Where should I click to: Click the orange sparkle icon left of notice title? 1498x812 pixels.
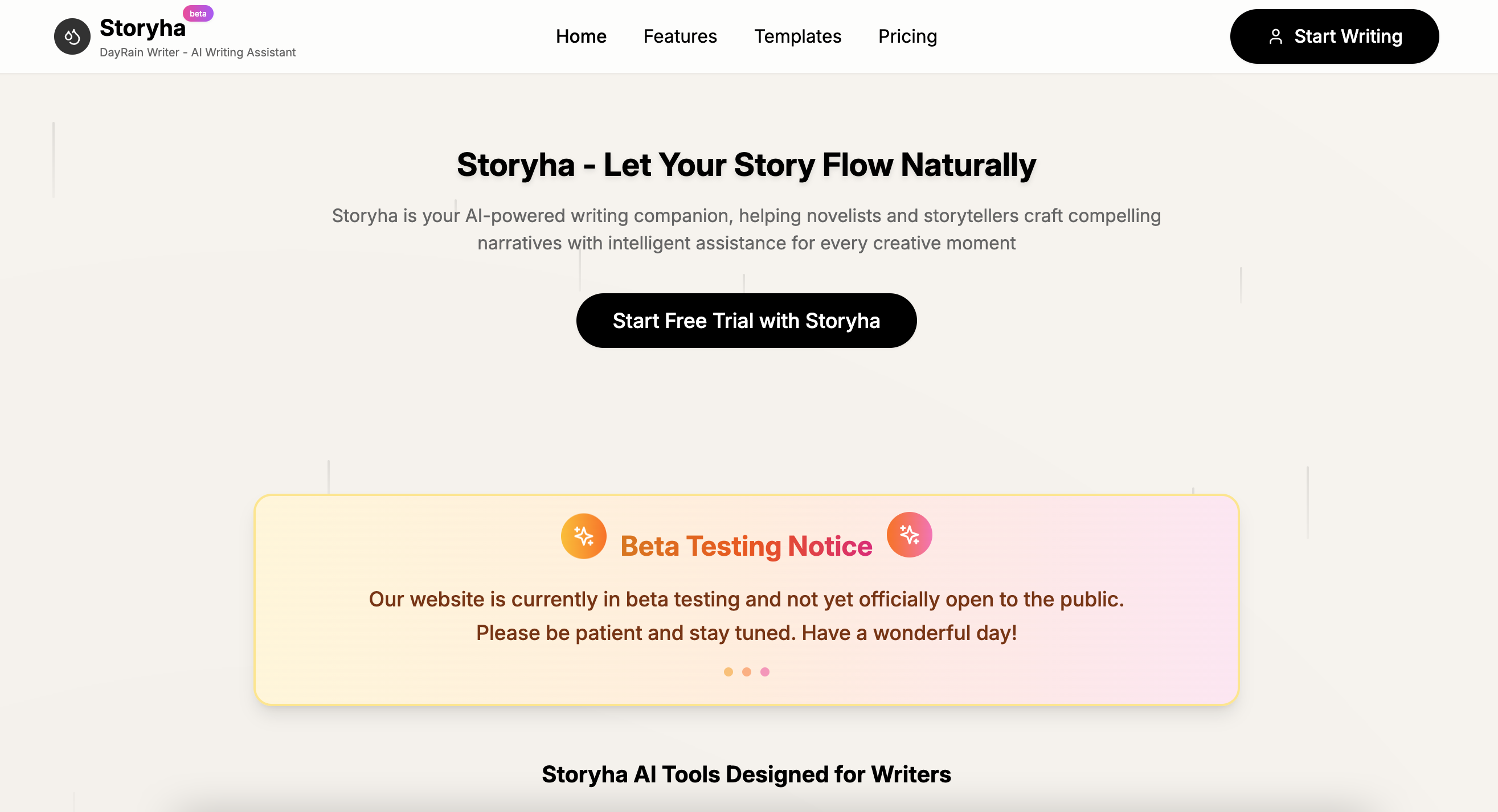[x=583, y=535]
